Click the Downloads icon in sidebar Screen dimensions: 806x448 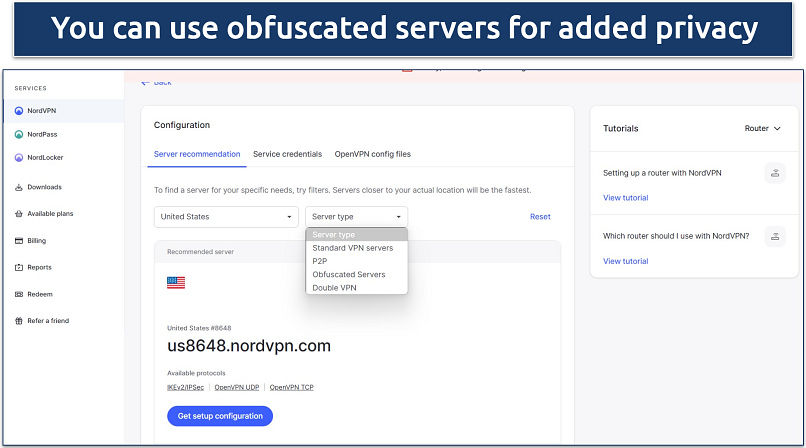19,187
